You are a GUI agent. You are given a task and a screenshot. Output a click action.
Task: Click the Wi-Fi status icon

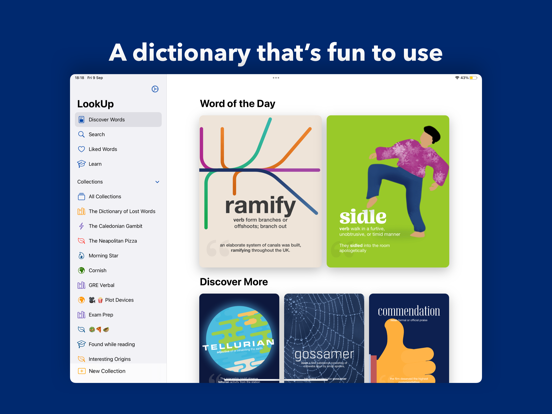(x=457, y=78)
